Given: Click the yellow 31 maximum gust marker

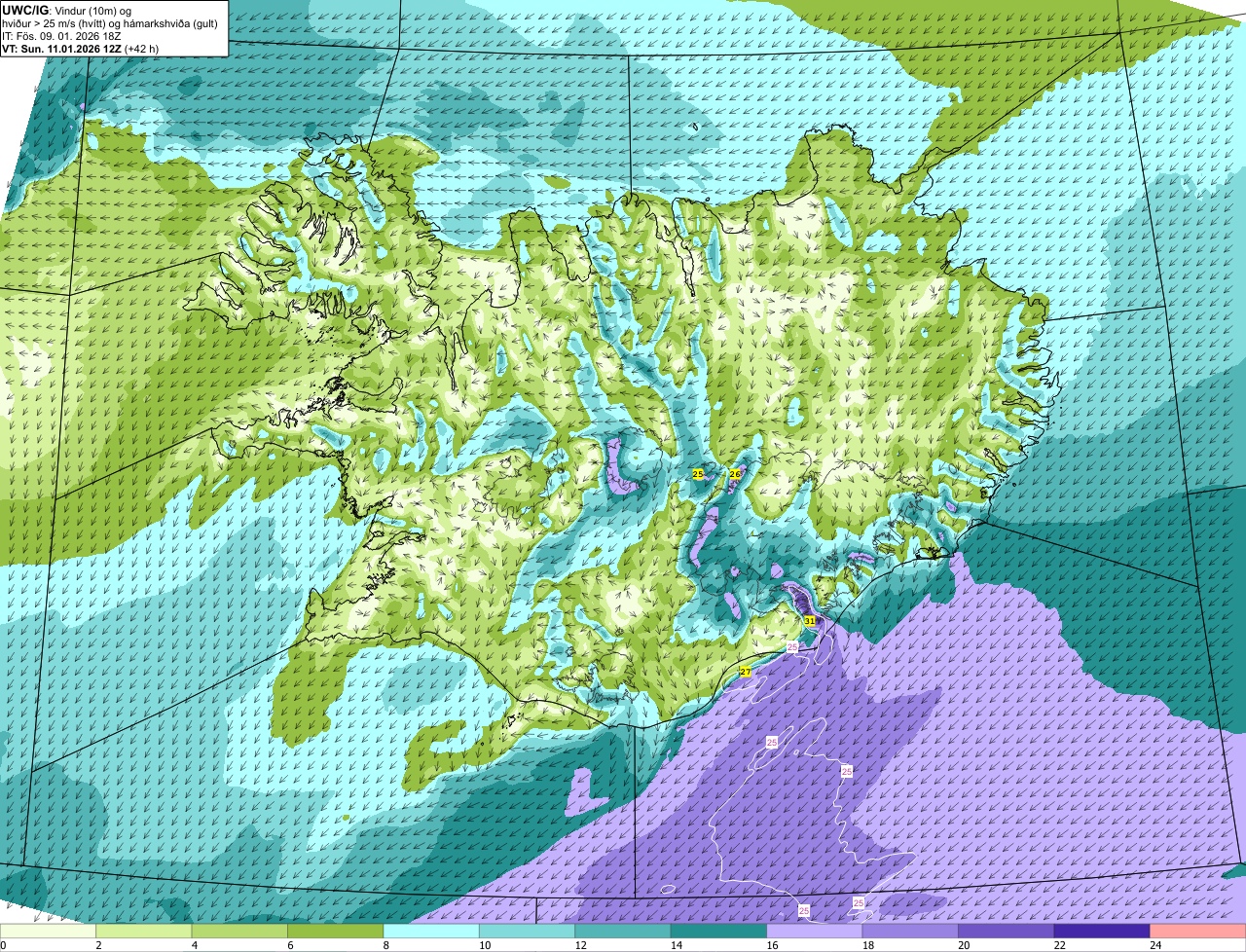Looking at the screenshot, I should [x=810, y=620].
